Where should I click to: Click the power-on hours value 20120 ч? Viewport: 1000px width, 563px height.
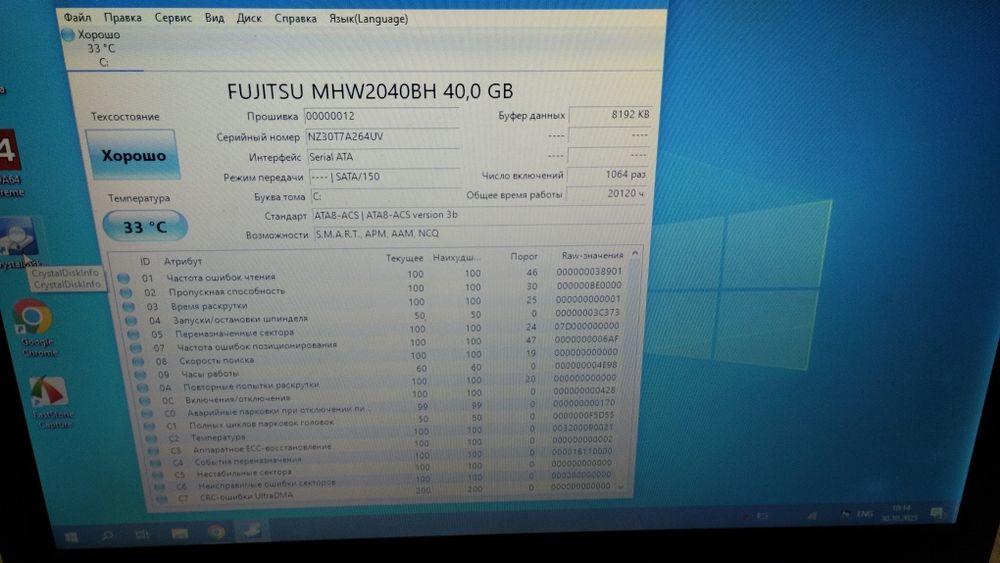click(x=607, y=193)
